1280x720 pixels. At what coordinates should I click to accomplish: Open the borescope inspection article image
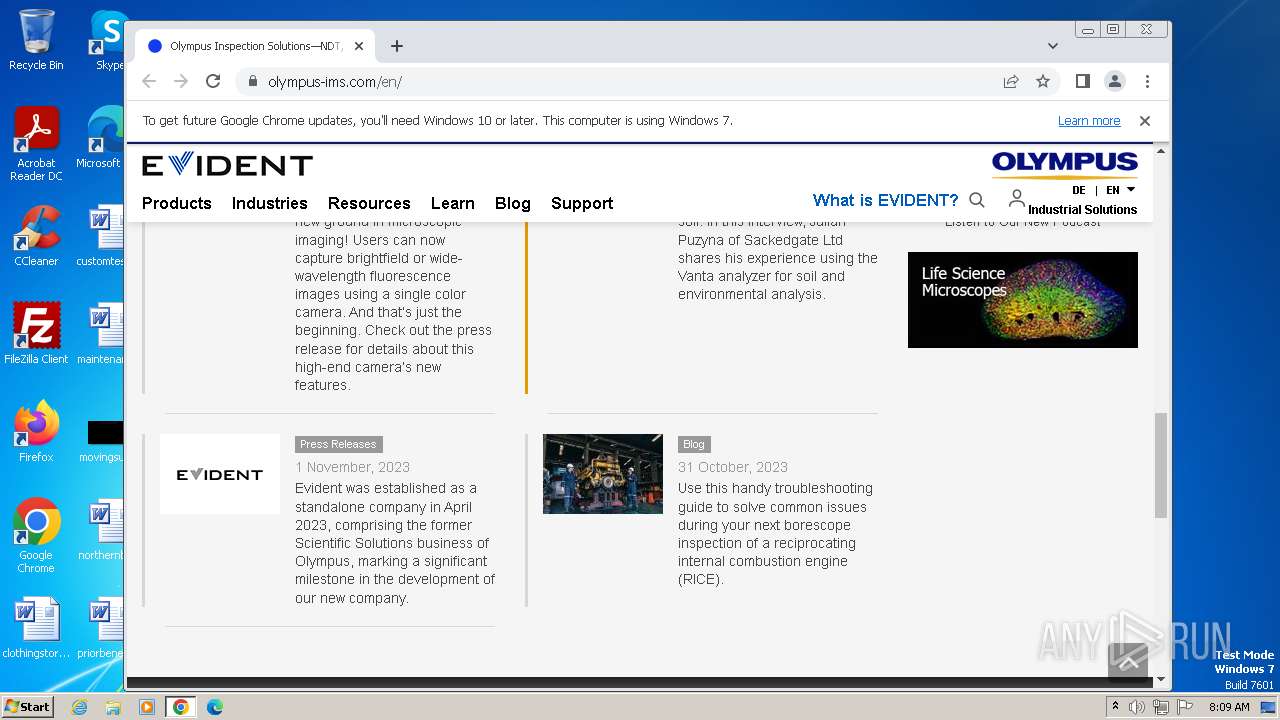click(x=603, y=474)
